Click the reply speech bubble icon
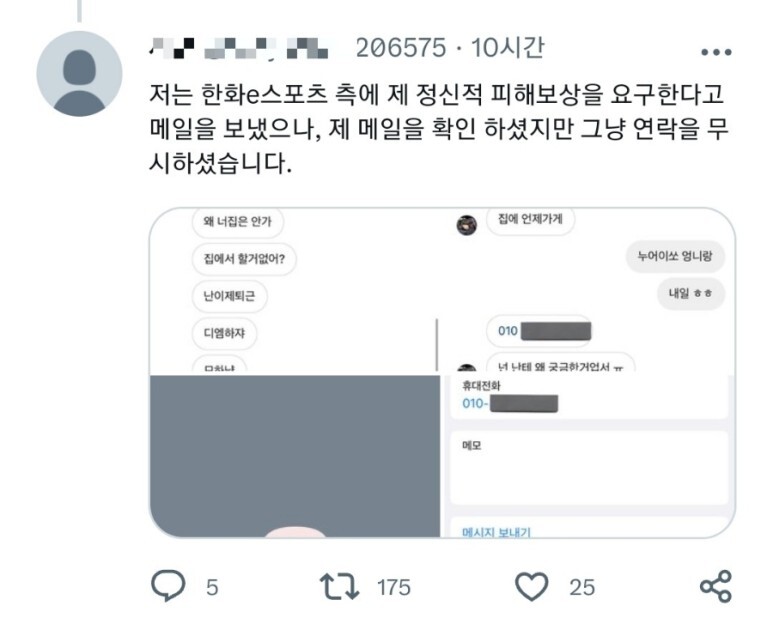The width and height of the screenshot is (773, 630). tap(168, 586)
